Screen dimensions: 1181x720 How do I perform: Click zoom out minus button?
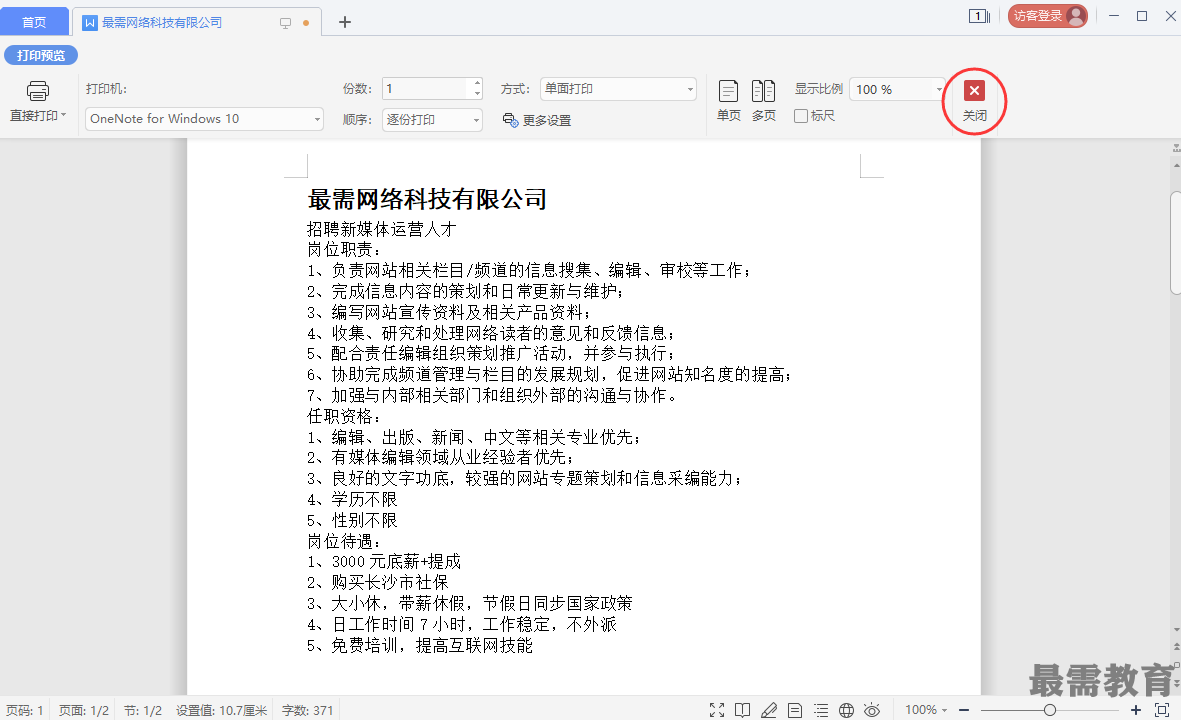click(963, 710)
